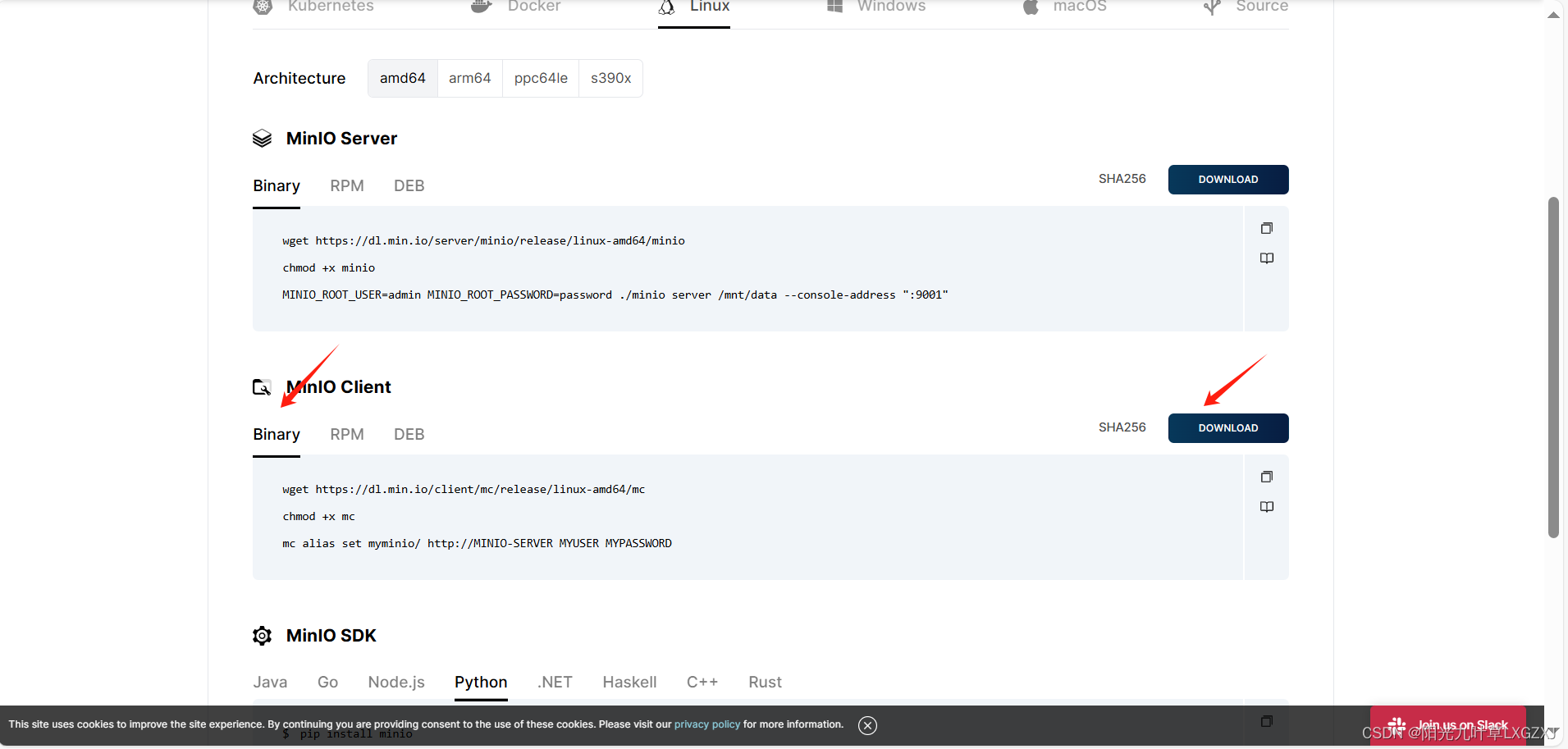The height and width of the screenshot is (749, 1568).
Task: Copy the MinIO SDK pip command
Action: point(1267,721)
